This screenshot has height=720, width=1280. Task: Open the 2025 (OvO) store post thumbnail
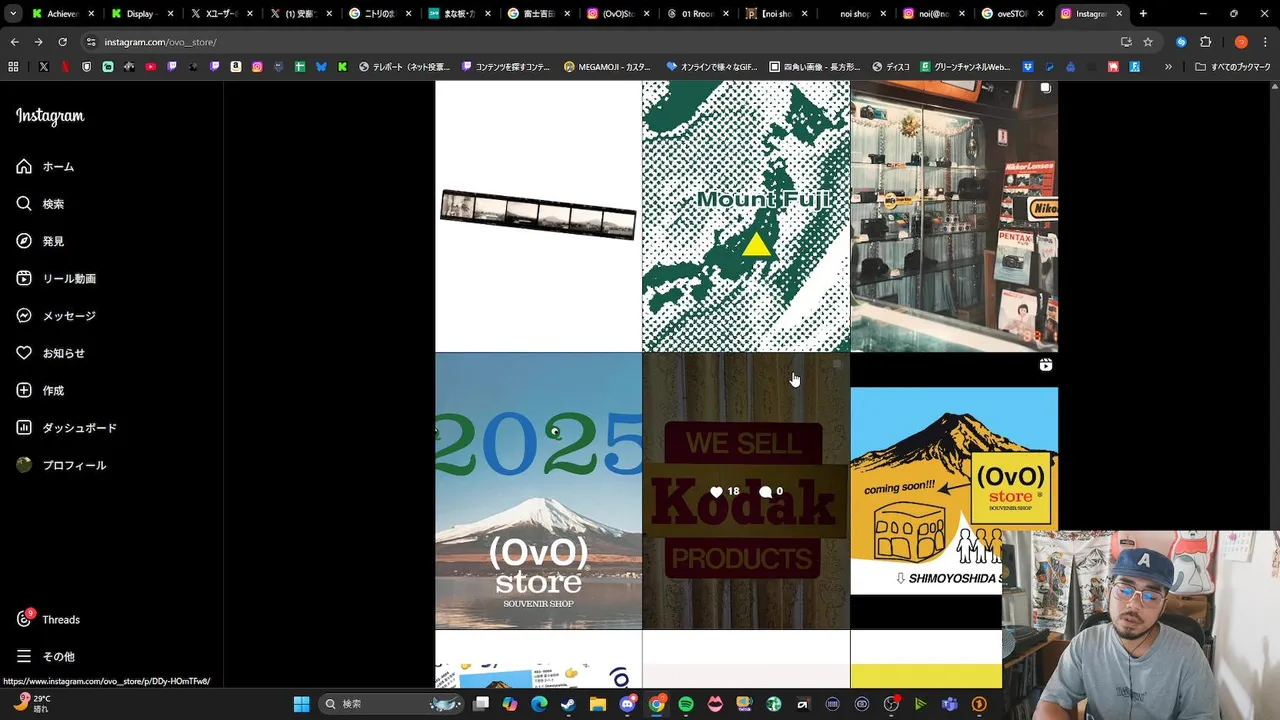click(538, 491)
